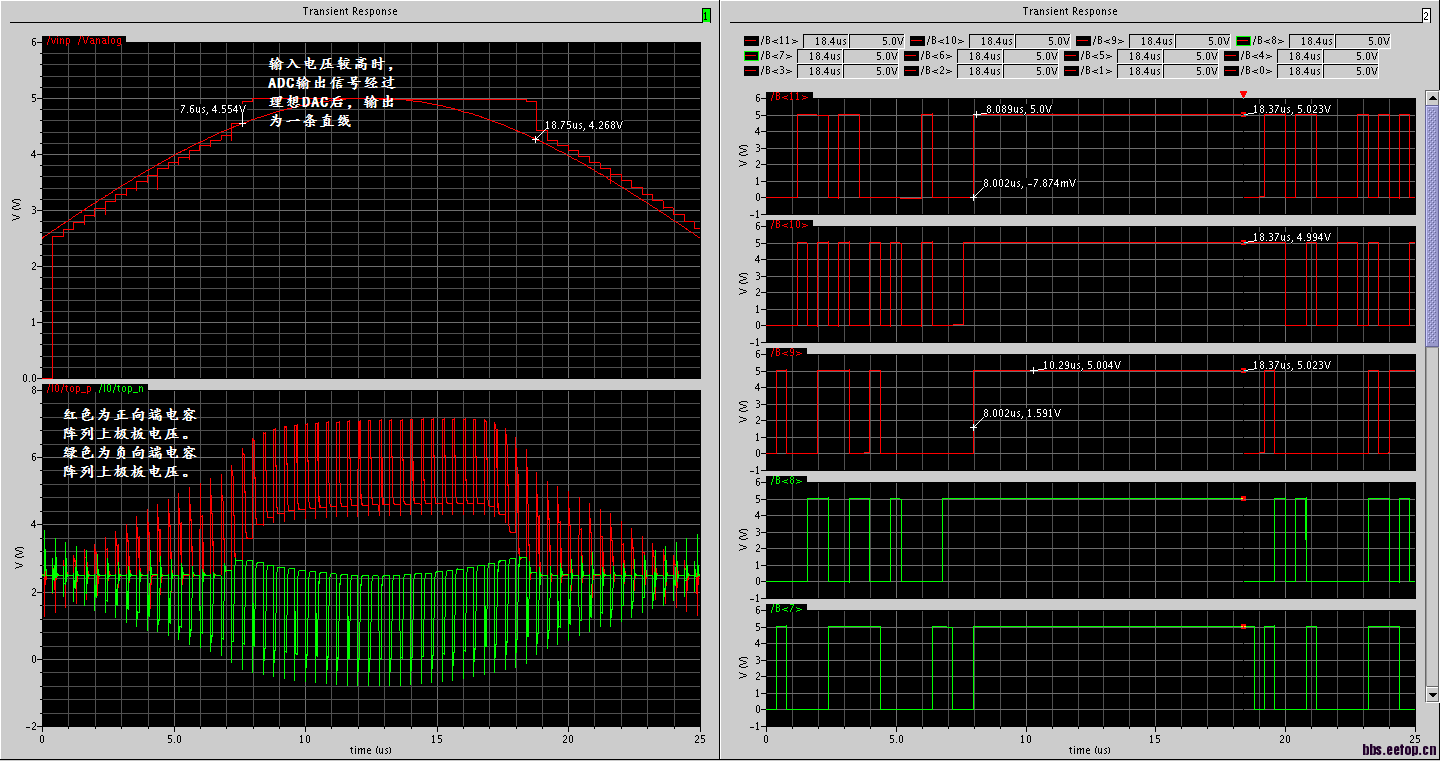
Task: Select the green /B<7> legend swatch
Action: click(751, 56)
